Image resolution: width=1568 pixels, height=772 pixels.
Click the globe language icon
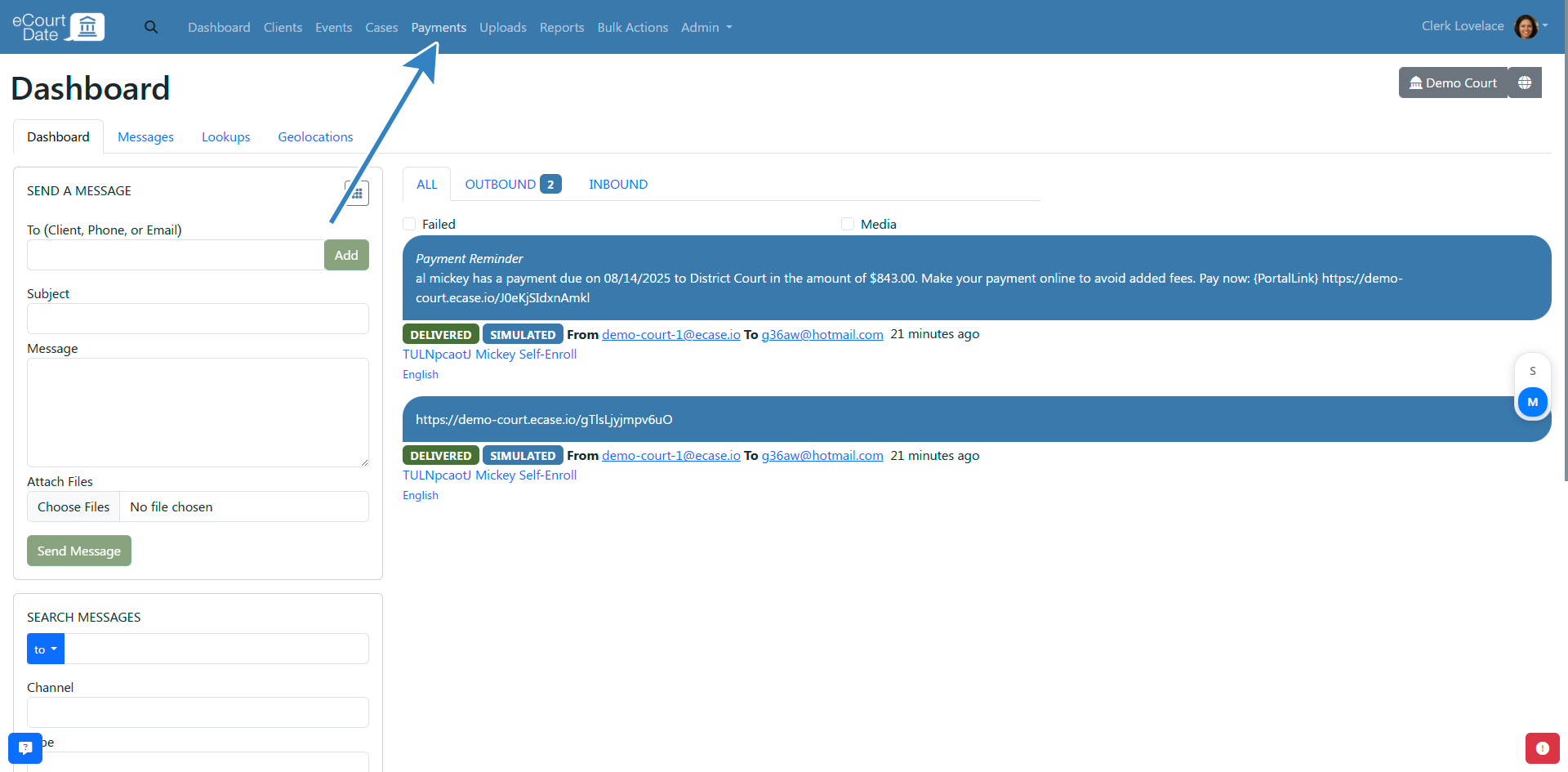(x=1525, y=83)
